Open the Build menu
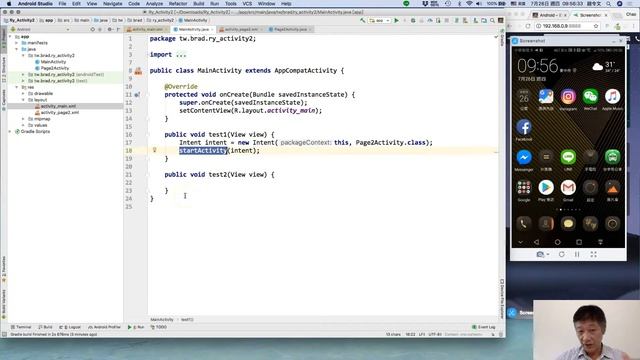Viewport: 640px width, 360px height. click(x=199, y=4)
